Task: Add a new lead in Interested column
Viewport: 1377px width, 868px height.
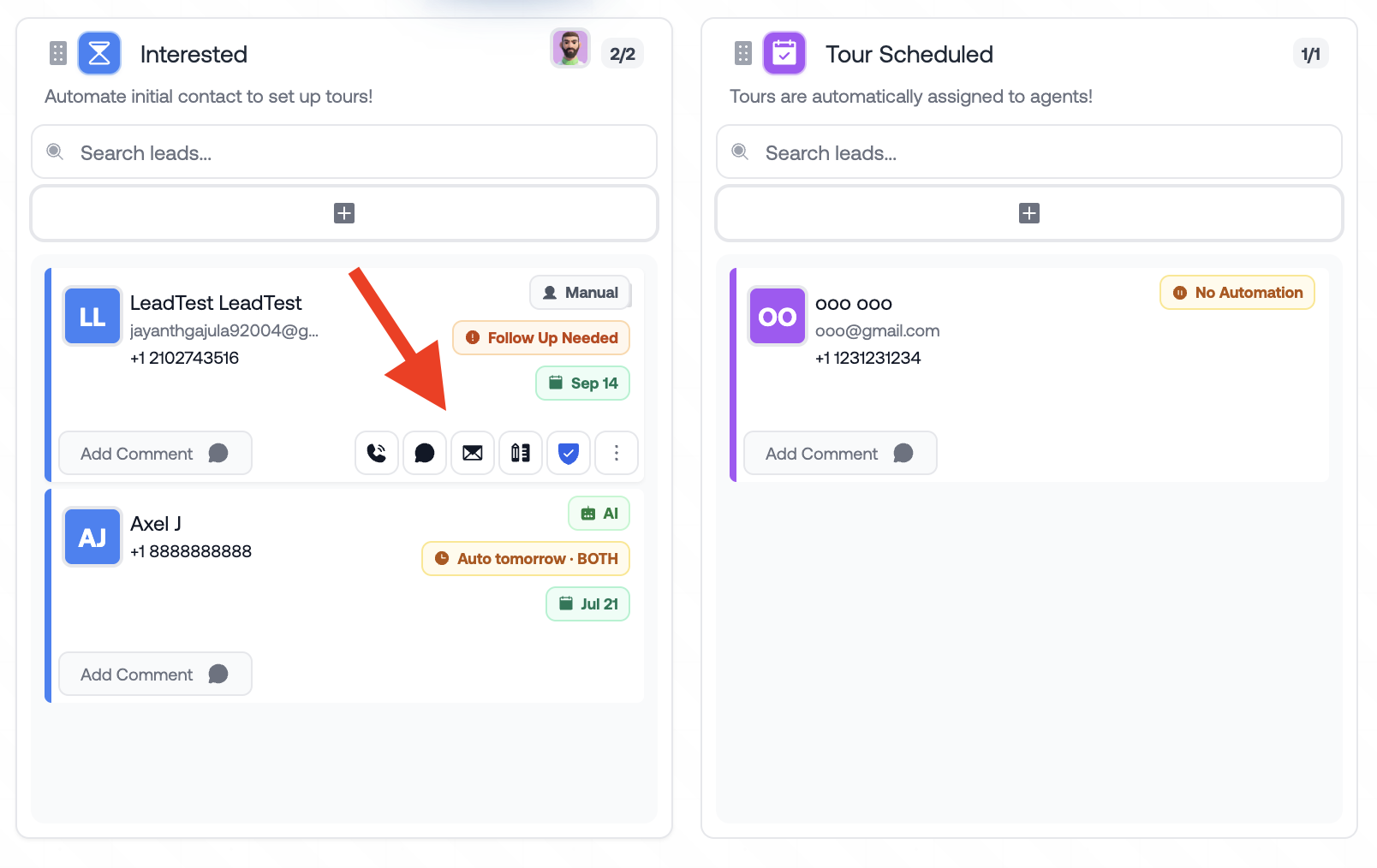Action: (344, 213)
